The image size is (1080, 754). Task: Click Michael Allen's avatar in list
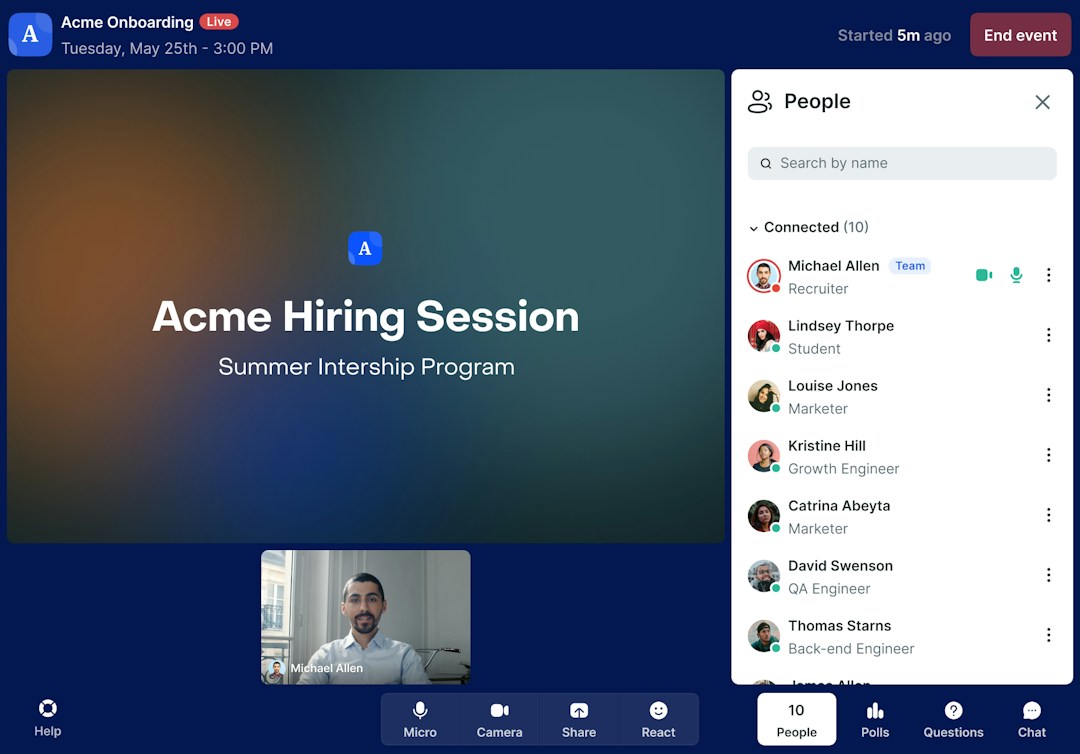[764, 276]
